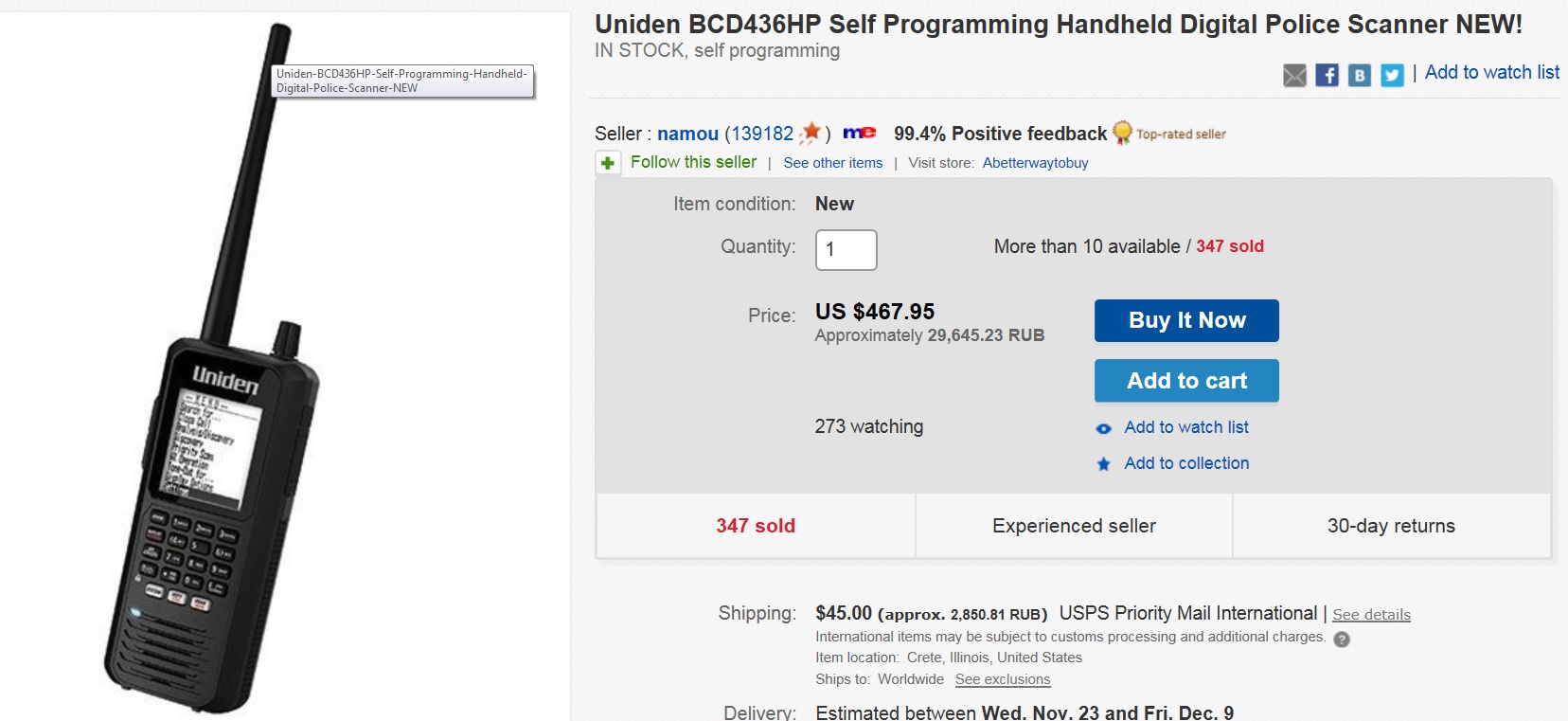Click the seller feedback star icon
This screenshot has height=721, width=1568.
click(x=810, y=134)
